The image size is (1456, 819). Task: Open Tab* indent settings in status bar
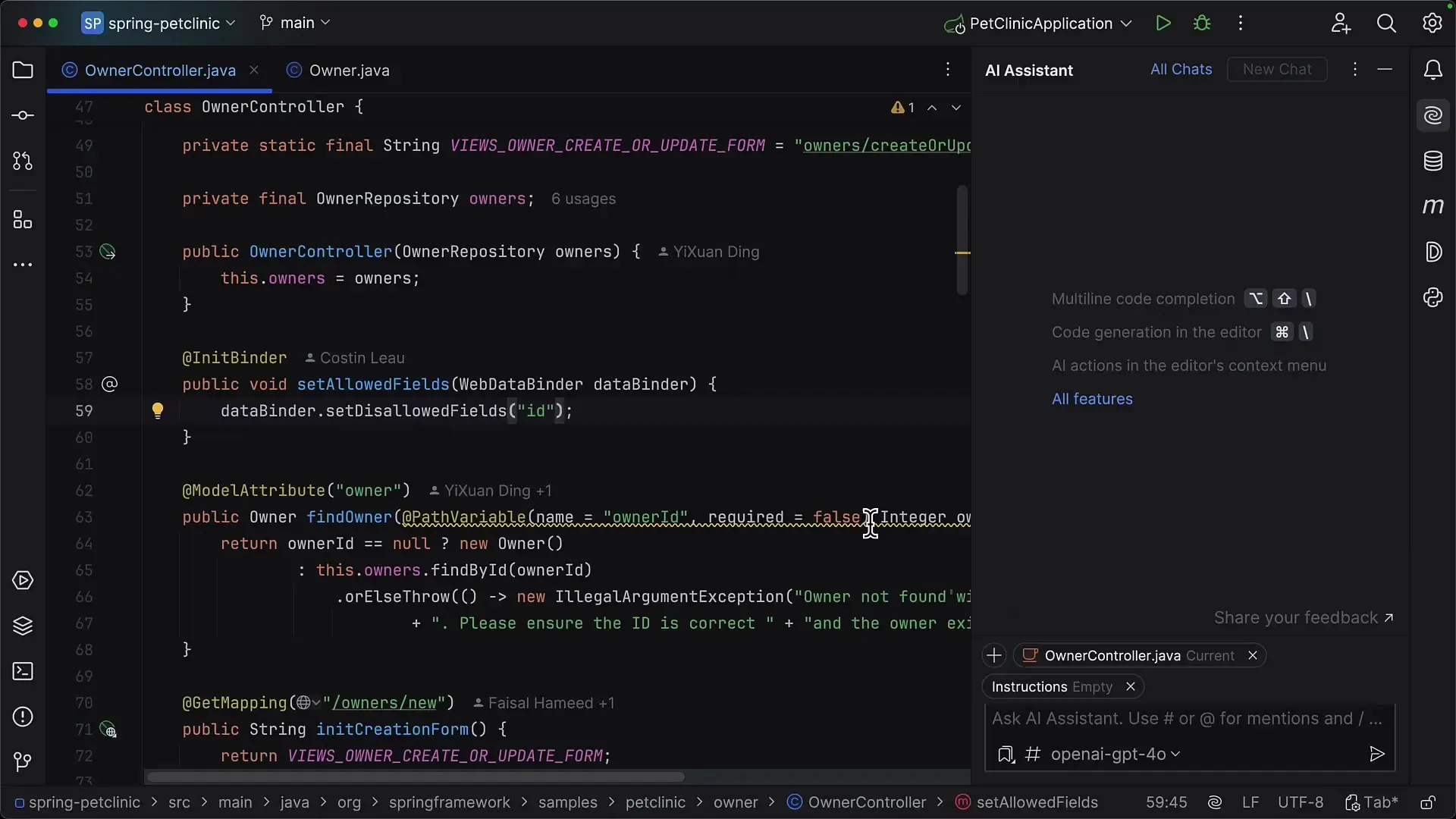tap(1372, 802)
